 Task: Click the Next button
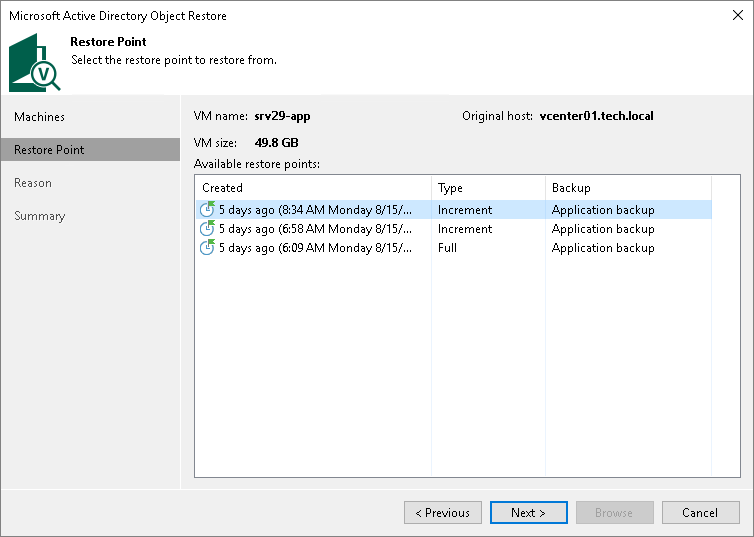[x=528, y=512]
